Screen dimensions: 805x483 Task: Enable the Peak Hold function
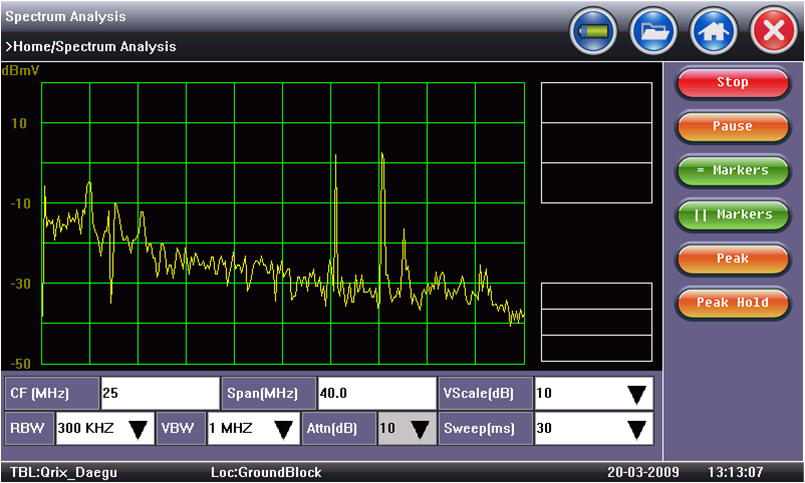(x=733, y=303)
